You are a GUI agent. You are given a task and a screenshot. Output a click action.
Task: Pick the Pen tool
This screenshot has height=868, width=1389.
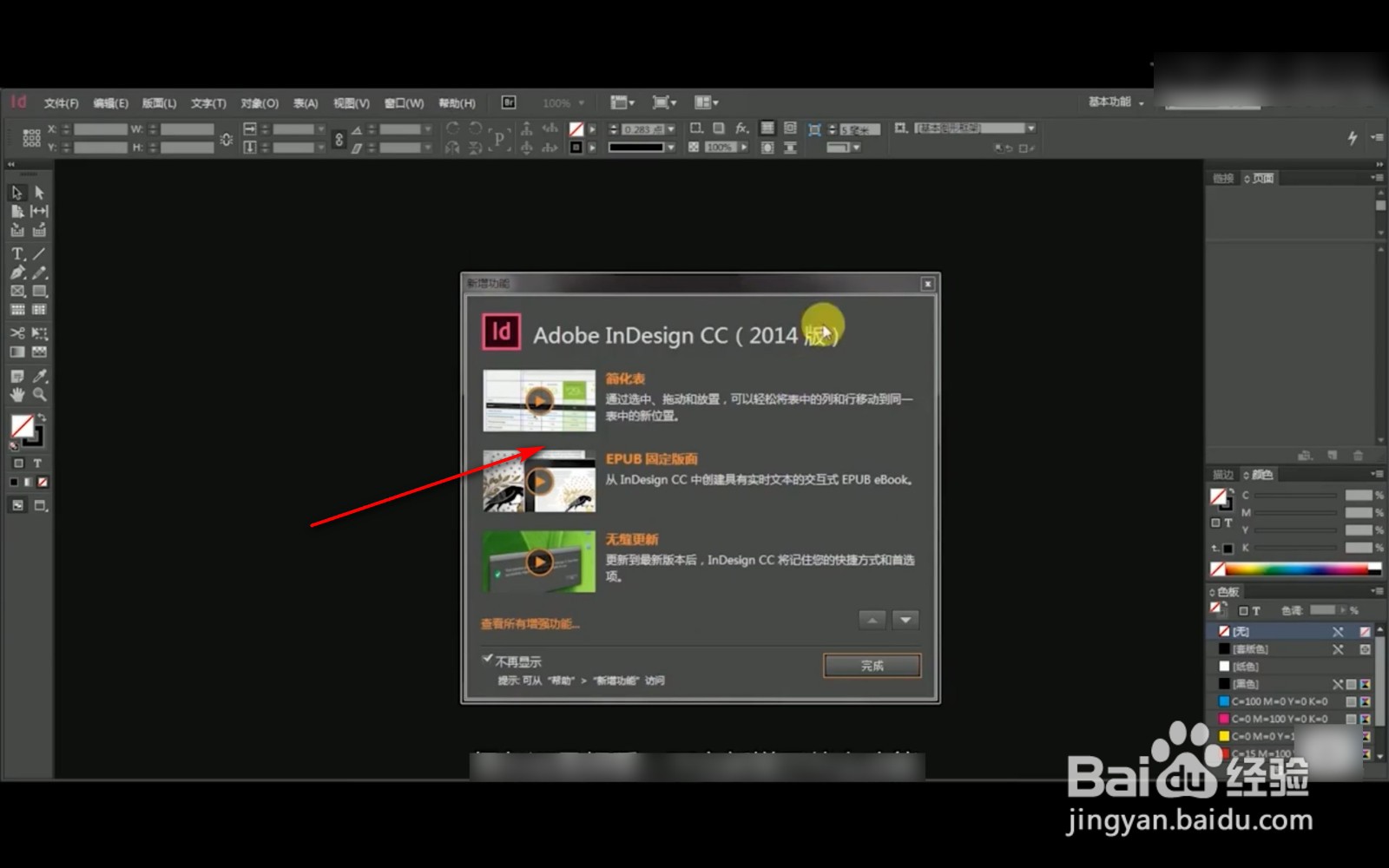17,273
